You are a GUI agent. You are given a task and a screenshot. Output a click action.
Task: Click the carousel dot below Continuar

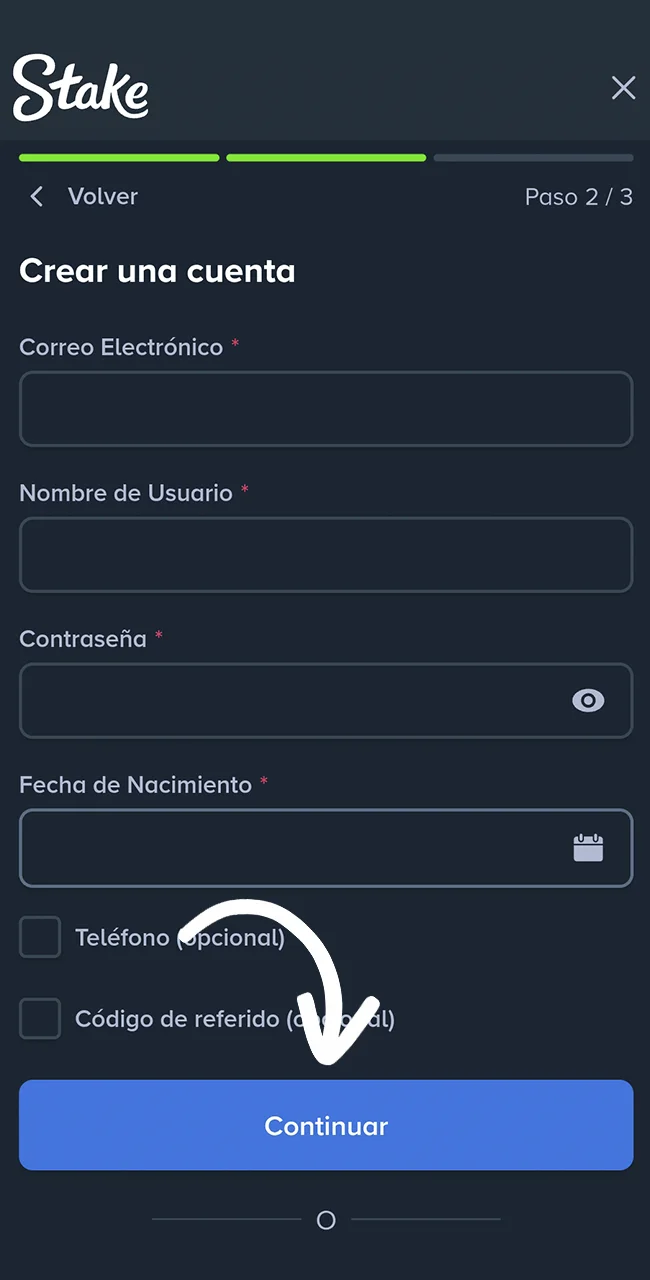click(326, 1220)
